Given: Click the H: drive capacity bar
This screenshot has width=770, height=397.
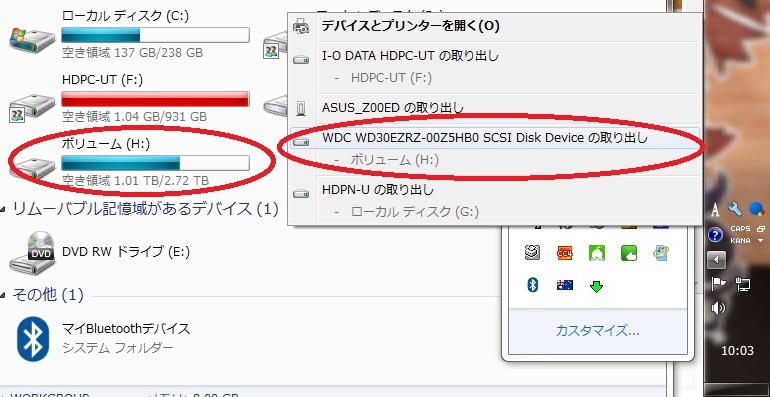Looking at the screenshot, I should (x=155, y=163).
